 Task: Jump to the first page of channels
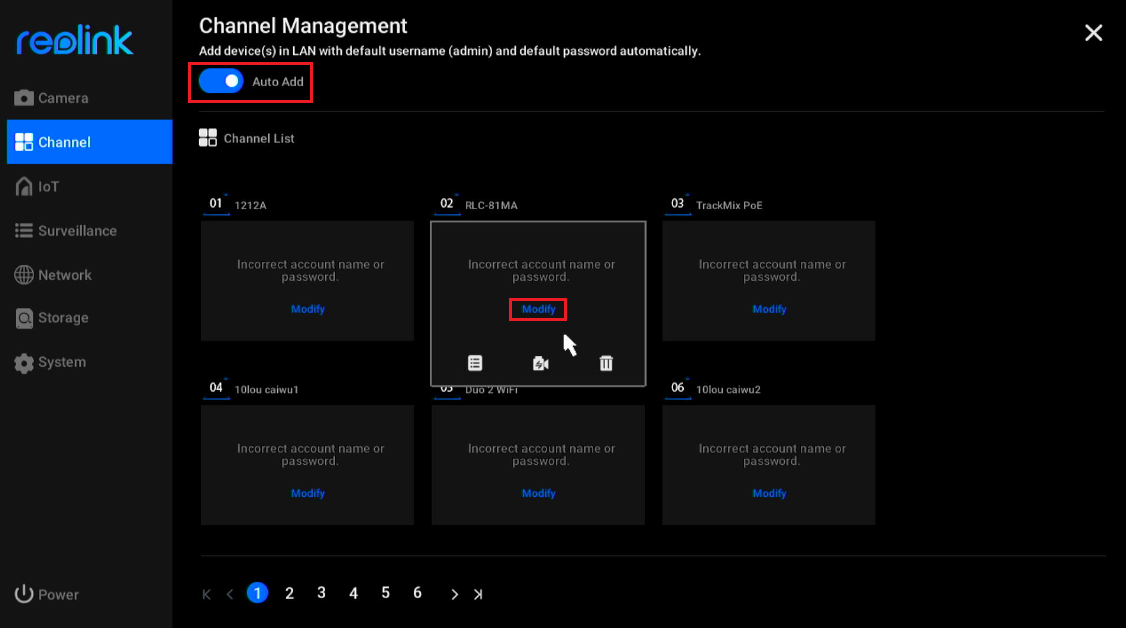pyautogui.click(x=207, y=594)
